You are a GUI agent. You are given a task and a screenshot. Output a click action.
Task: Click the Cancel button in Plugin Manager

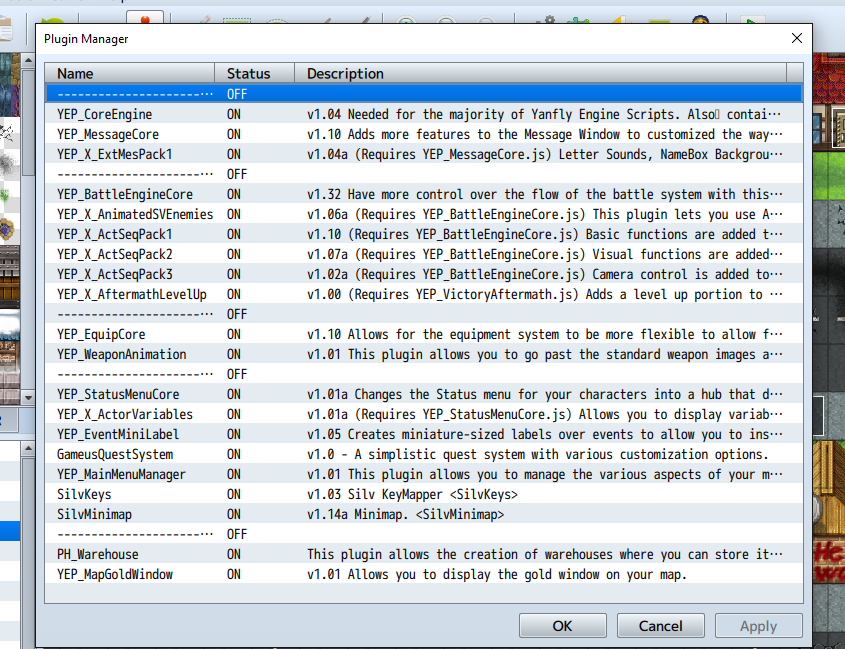tap(661, 626)
